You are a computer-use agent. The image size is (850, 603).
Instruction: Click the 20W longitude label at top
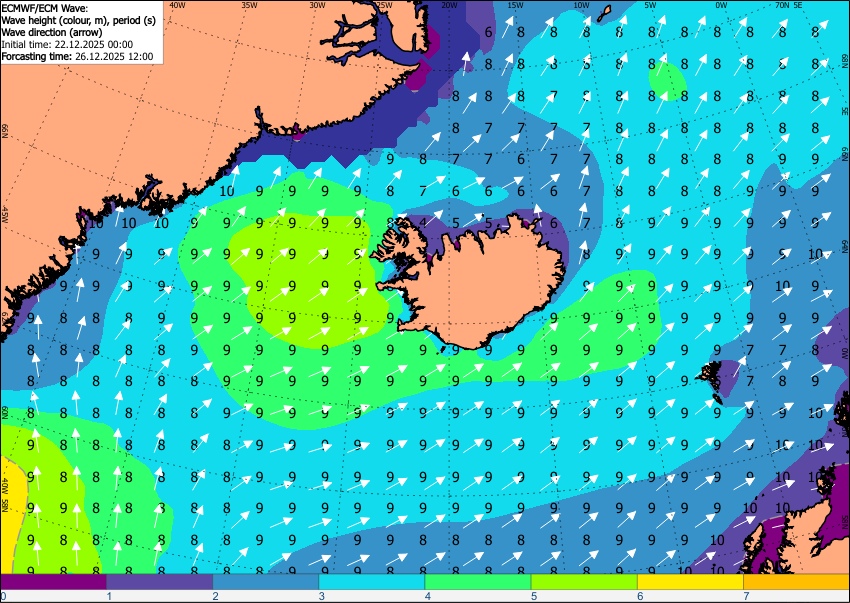(449, 5)
